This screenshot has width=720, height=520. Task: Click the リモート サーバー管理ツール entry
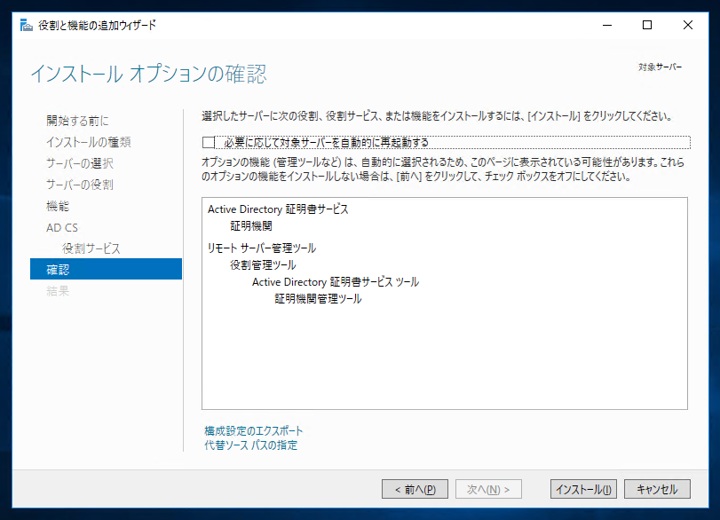[262, 248]
